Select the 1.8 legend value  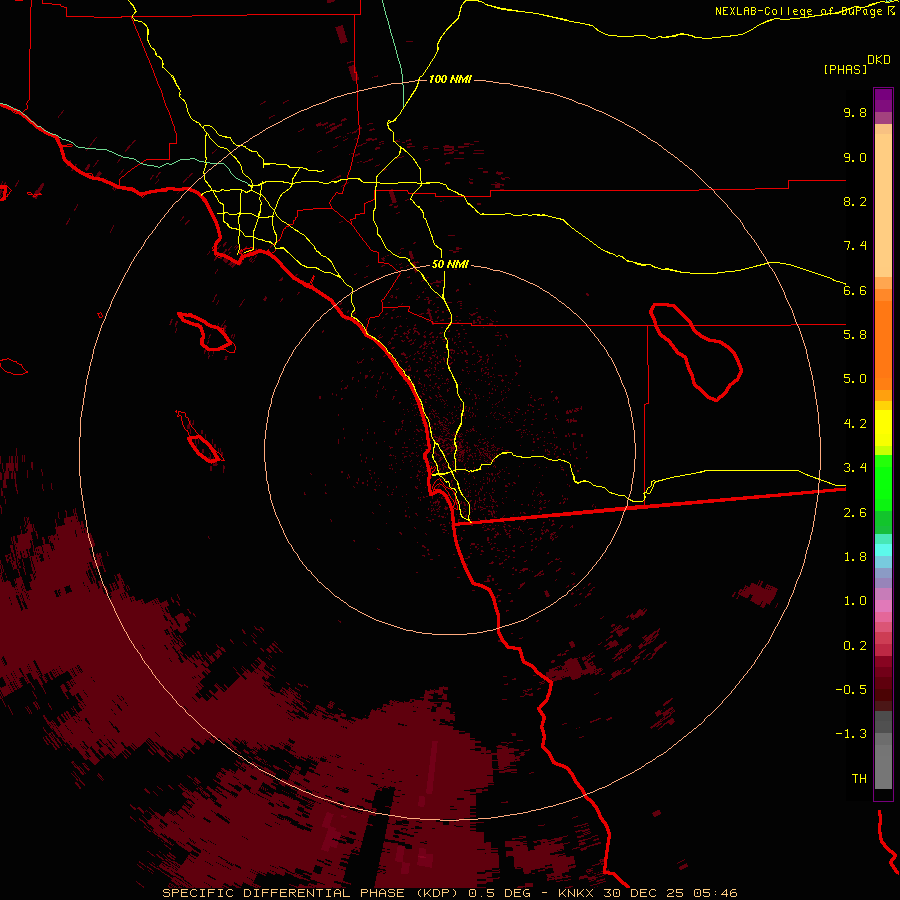[855, 557]
